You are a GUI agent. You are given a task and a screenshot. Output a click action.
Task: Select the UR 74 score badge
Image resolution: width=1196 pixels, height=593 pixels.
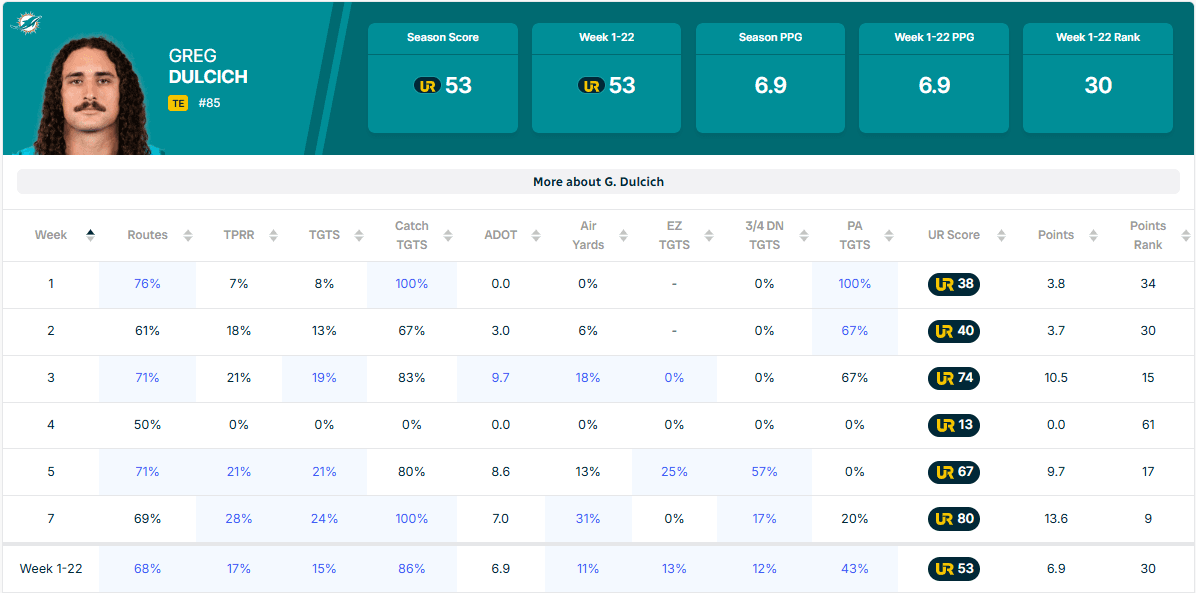click(x=953, y=378)
